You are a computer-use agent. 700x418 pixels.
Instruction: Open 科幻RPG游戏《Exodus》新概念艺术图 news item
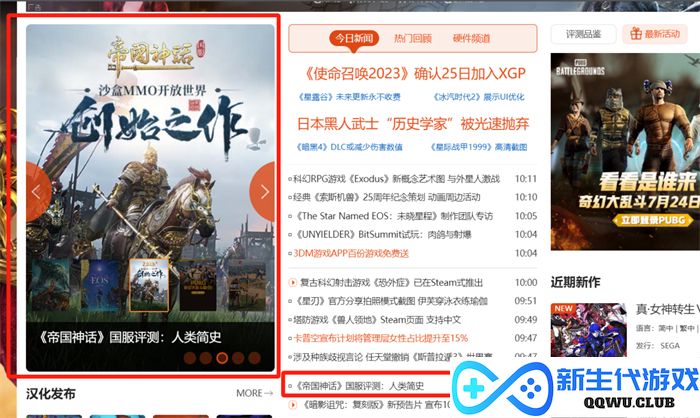[394, 179]
